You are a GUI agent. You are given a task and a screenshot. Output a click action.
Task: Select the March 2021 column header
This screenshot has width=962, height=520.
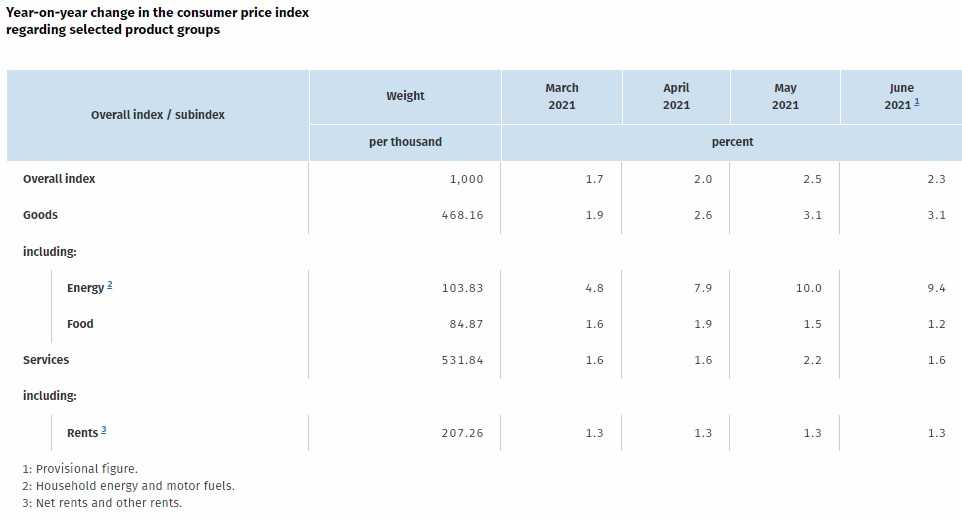(x=561, y=96)
